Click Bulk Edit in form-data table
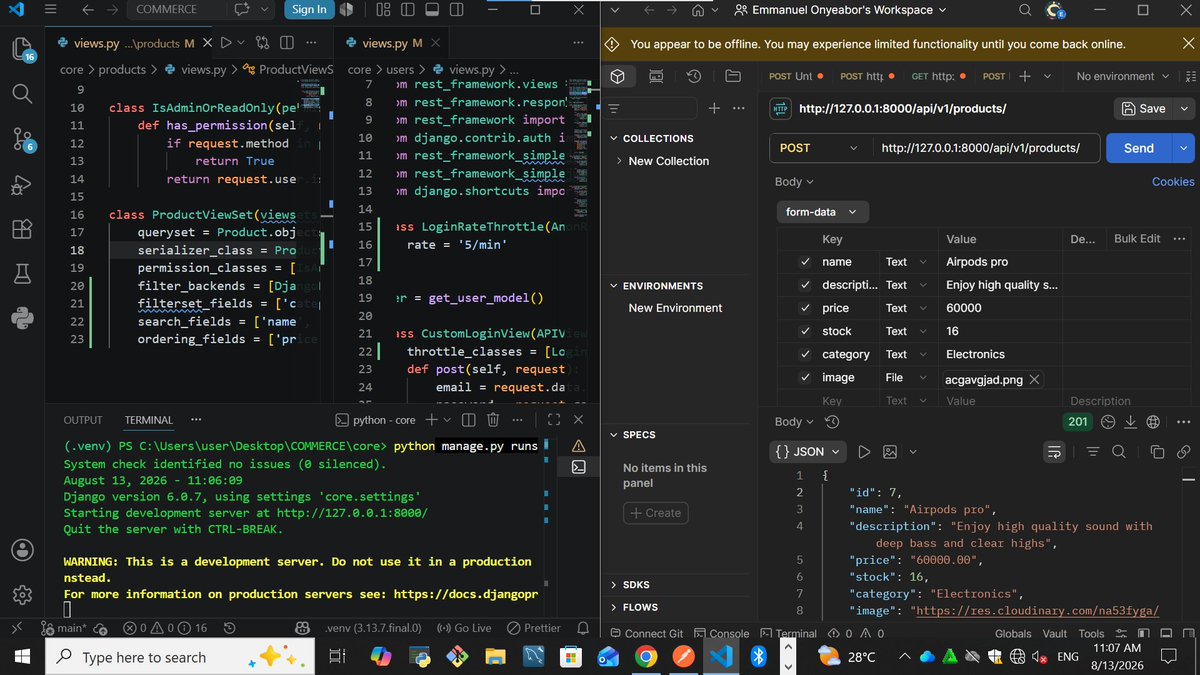The width and height of the screenshot is (1200, 675). pos(1137,239)
